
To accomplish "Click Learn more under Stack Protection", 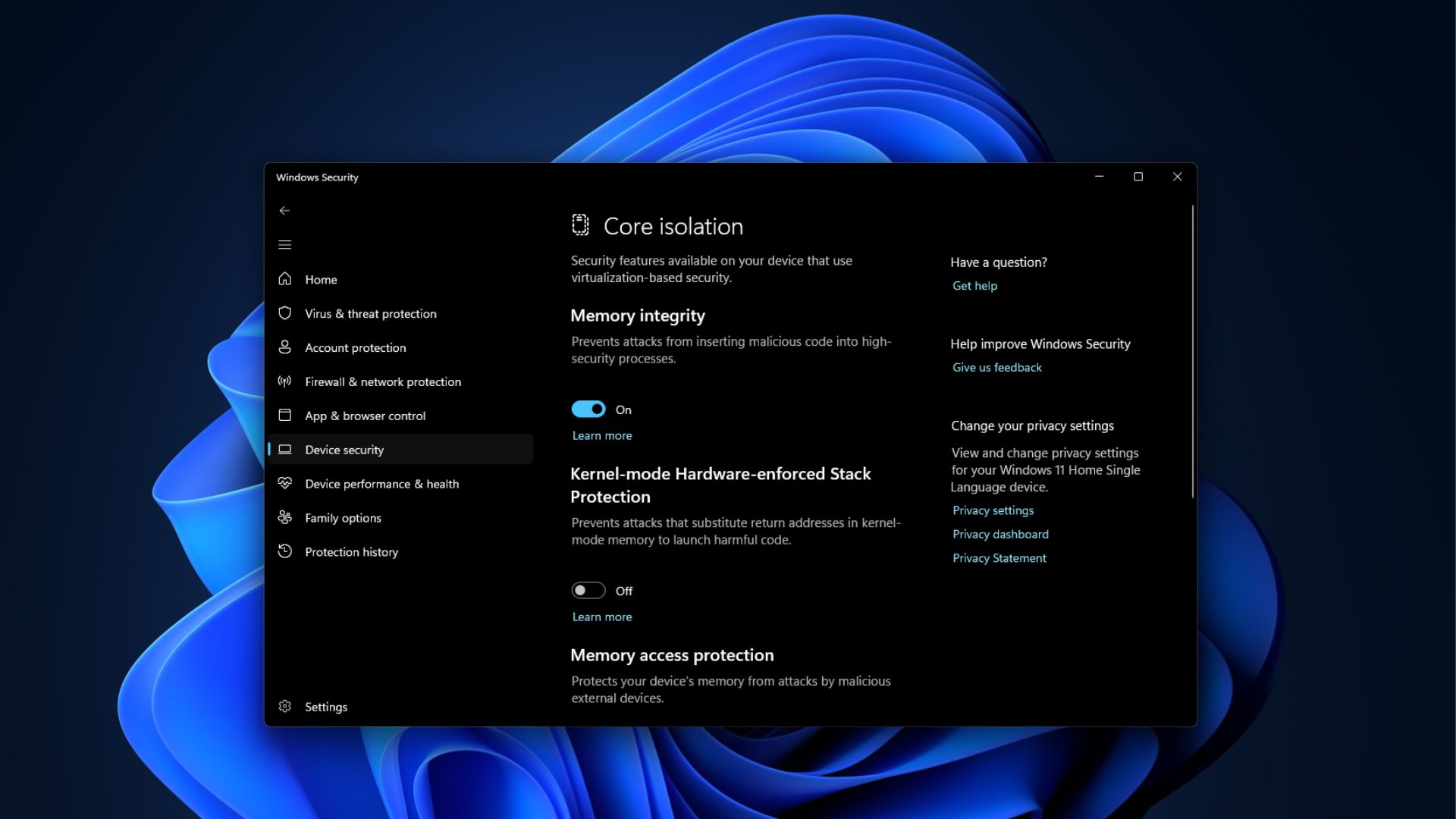I will coord(602,617).
